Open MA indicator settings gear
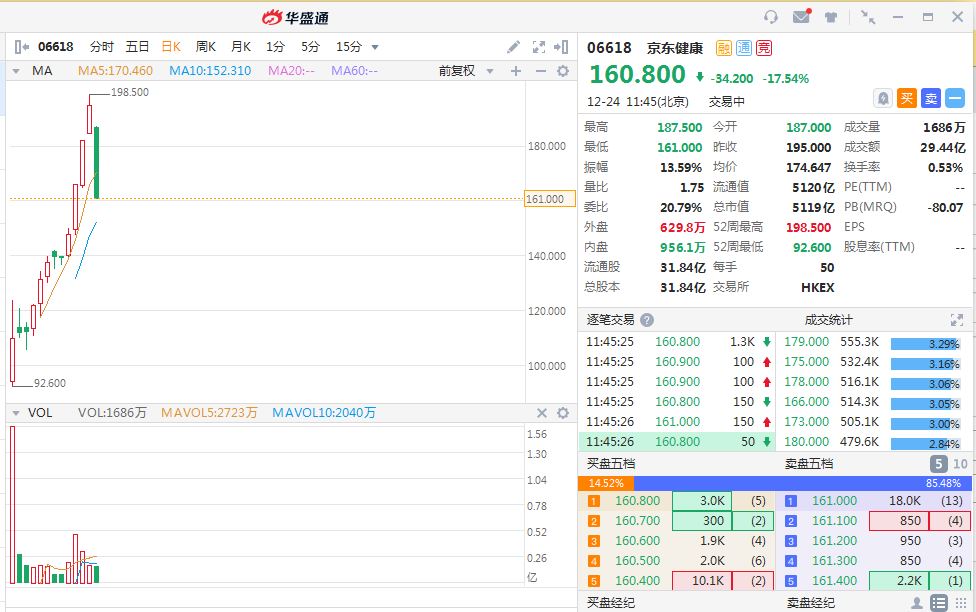Image resolution: width=976 pixels, height=612 pixels. point(562,71)
